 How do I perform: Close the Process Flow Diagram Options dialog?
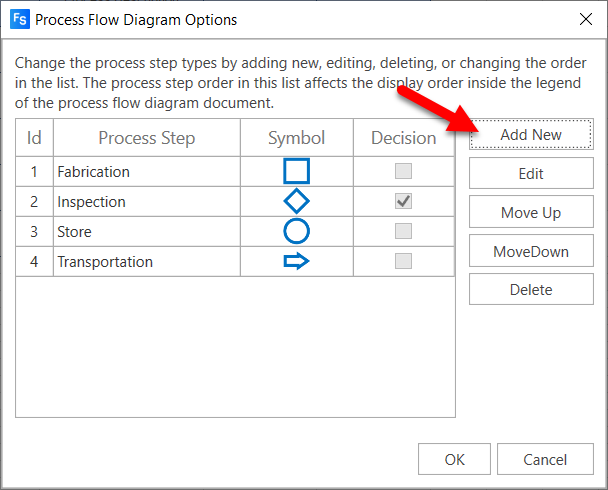point(585,19)
